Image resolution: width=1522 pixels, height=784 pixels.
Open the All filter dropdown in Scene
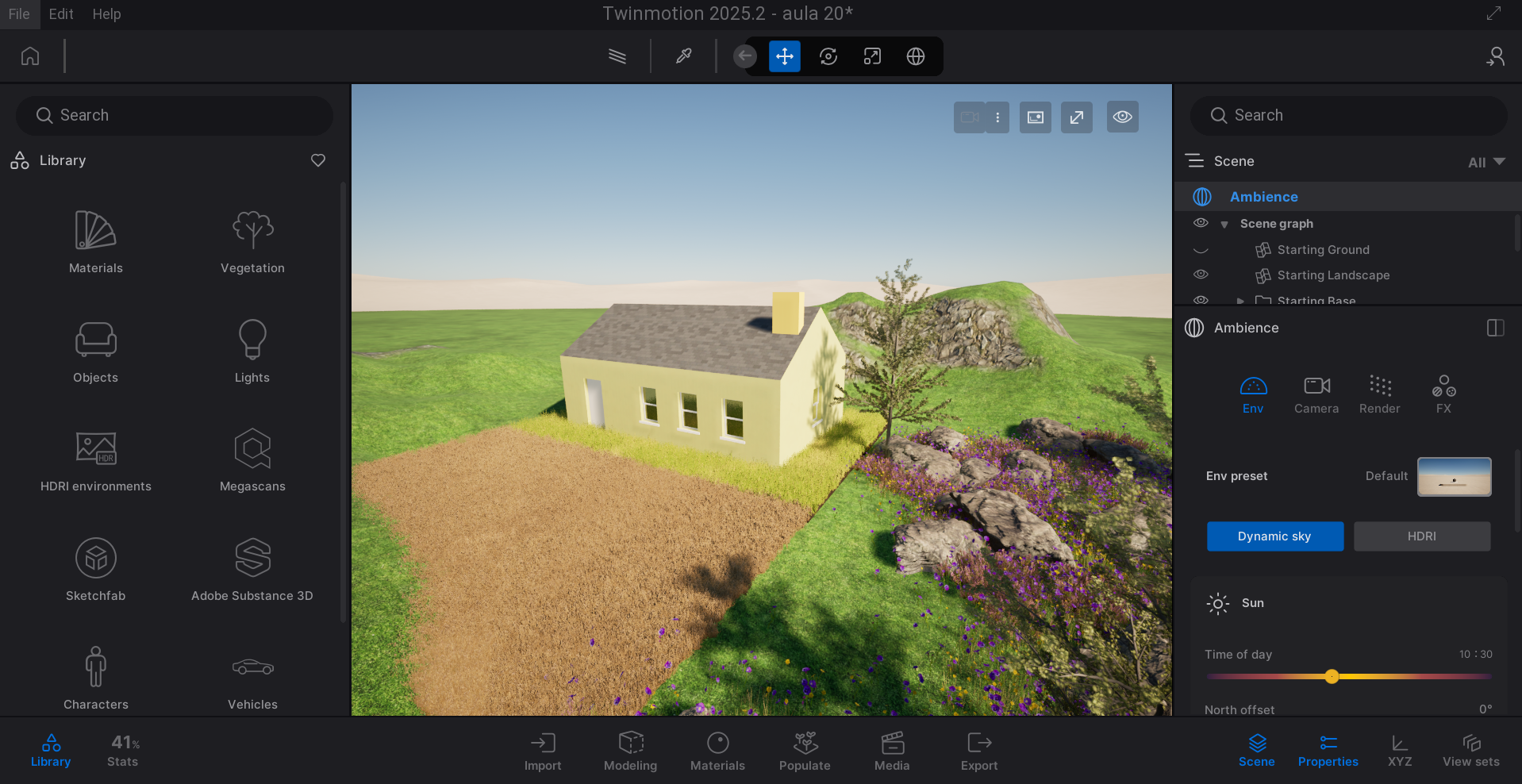click(x=1485, y=162)
